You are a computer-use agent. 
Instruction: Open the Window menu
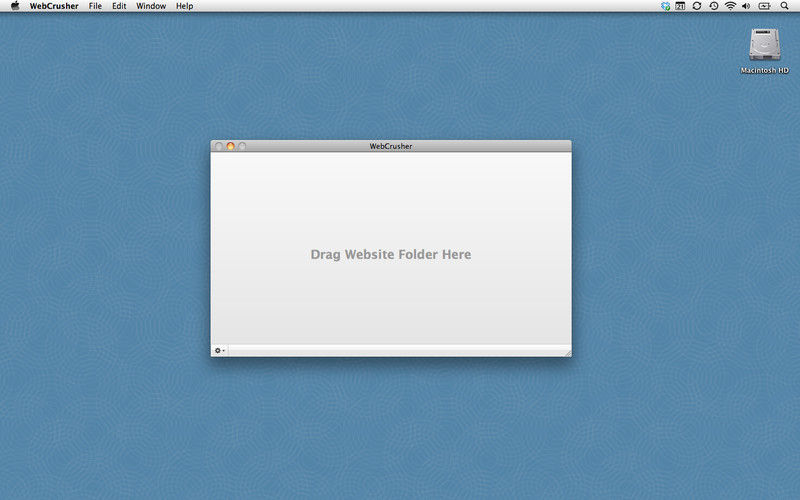pyautogui.click(x=151, y=6)
